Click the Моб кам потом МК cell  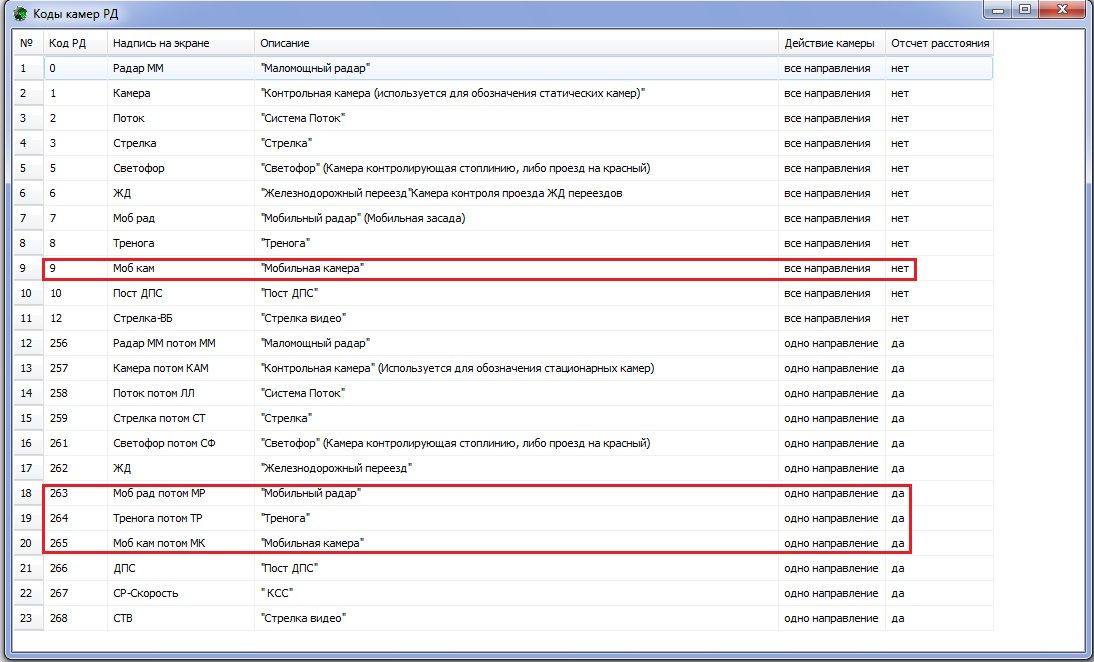coord(181,543)
